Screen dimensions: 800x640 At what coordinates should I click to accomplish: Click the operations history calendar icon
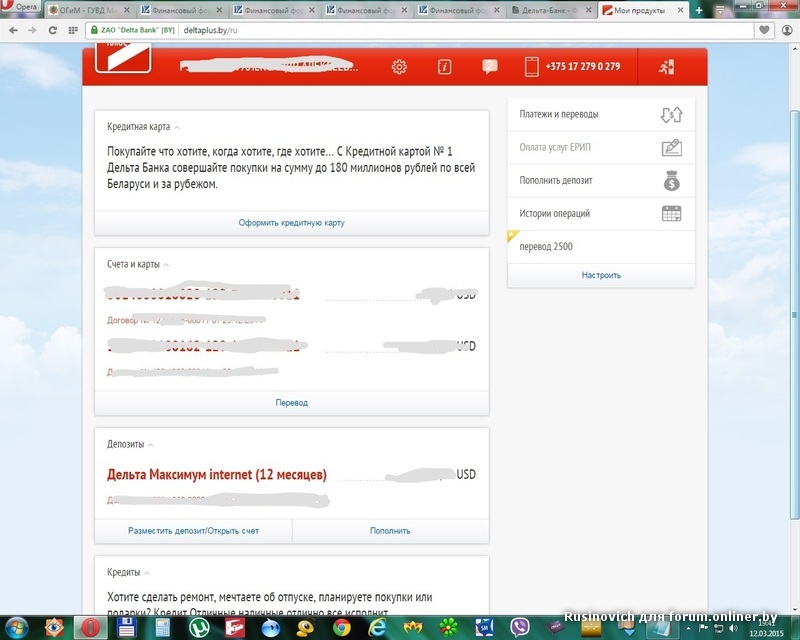pos(671,213)
